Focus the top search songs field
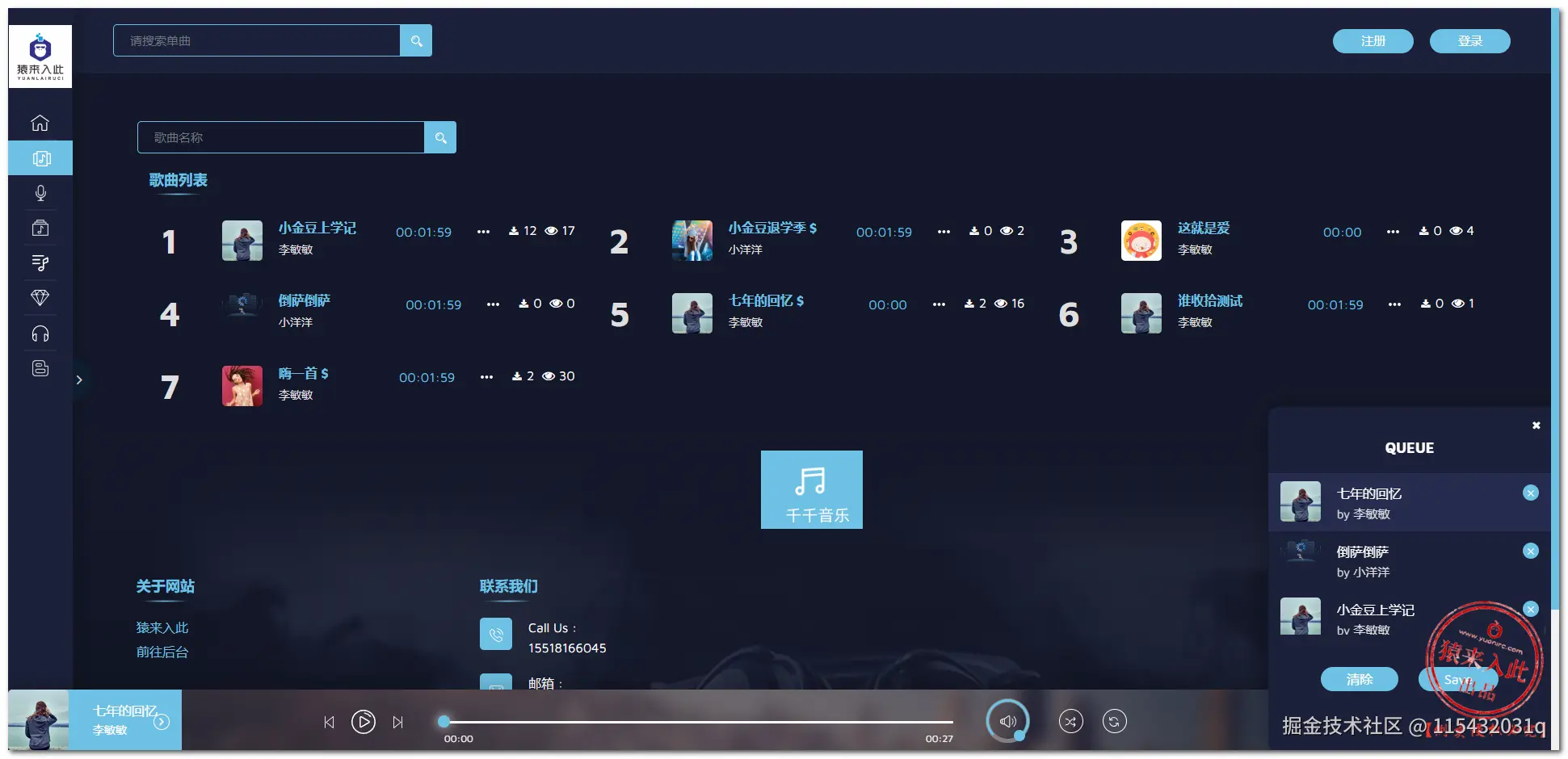Viewport: 1568px width, 759px height. (256, 40)
